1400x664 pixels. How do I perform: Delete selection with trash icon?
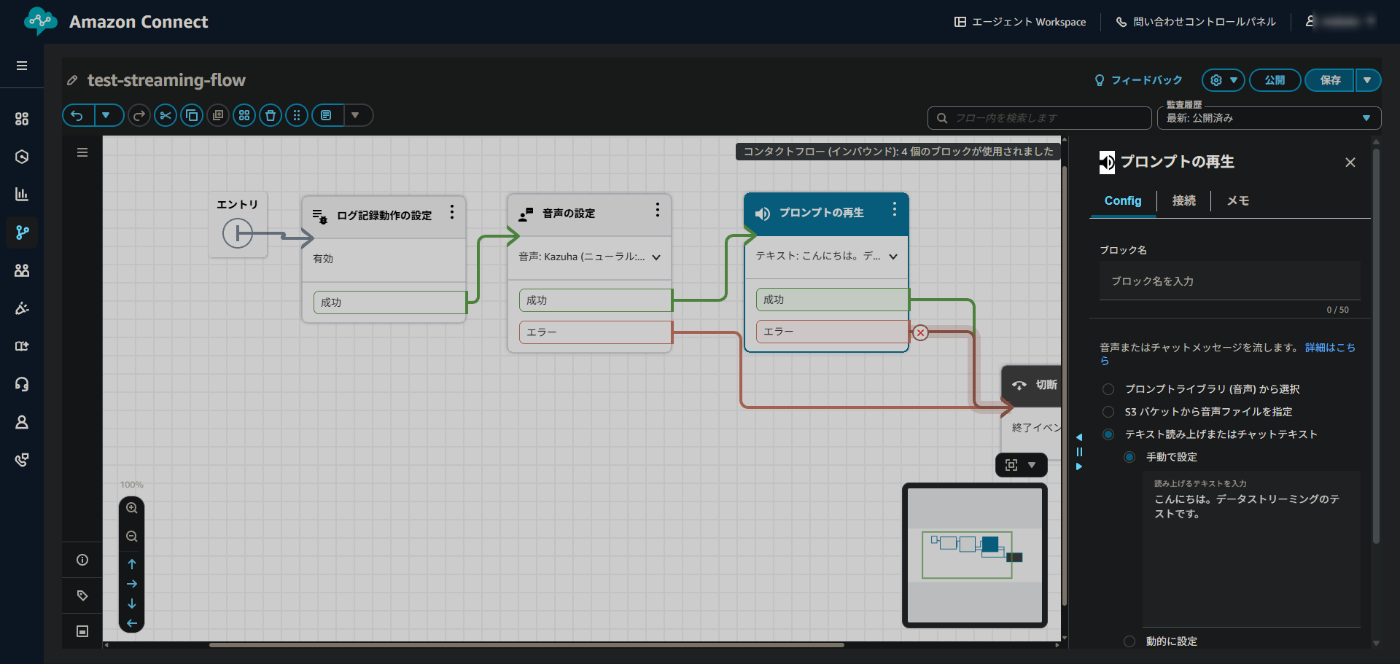point(270,115)
